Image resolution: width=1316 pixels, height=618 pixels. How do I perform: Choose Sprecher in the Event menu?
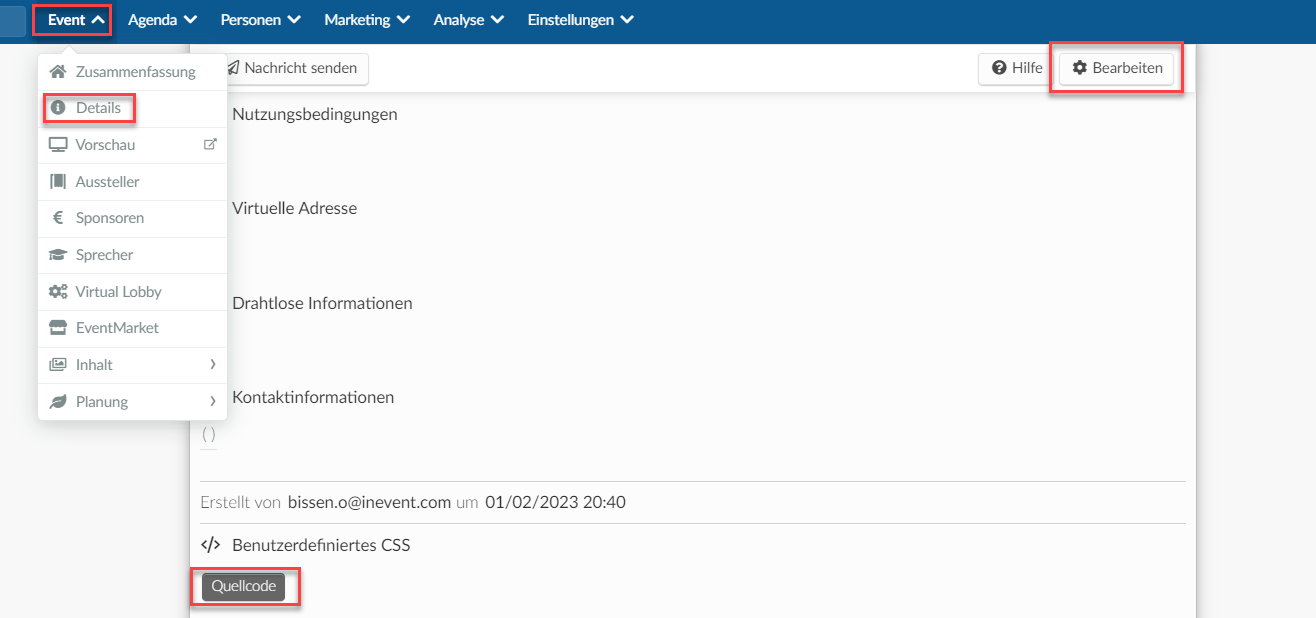[132, 255]
